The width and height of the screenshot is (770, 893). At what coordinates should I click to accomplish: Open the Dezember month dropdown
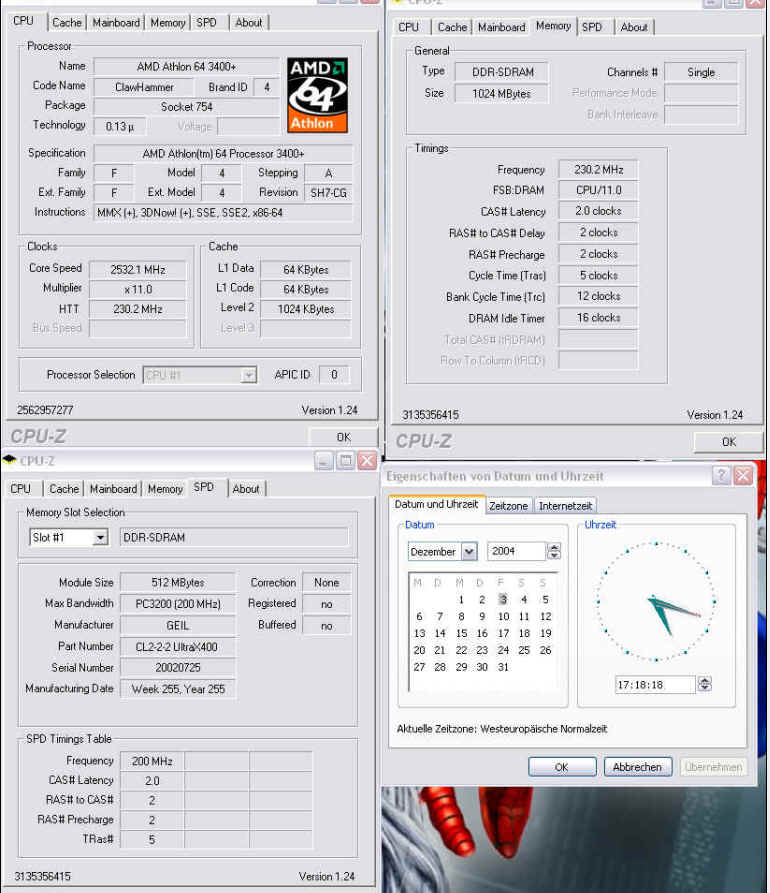coord(469,552)
